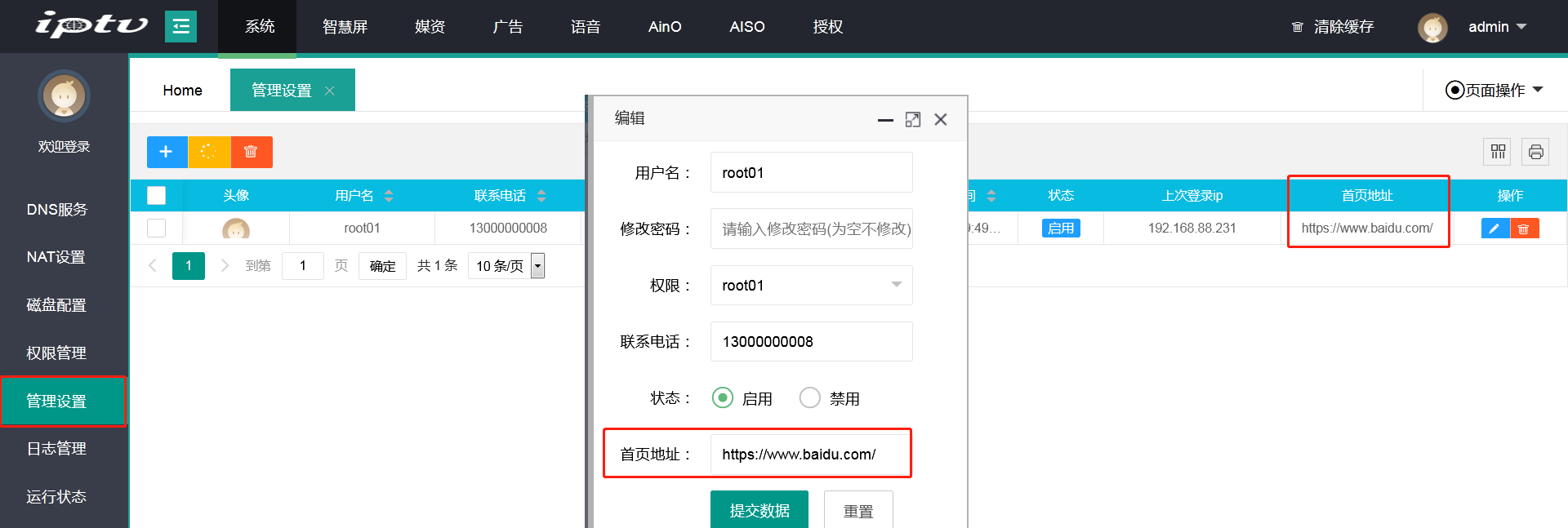Image resolution: width=1568 pixels, height=528 pixels.
Task: Click the 重置 reset button
Action: [x=857, y=511]
